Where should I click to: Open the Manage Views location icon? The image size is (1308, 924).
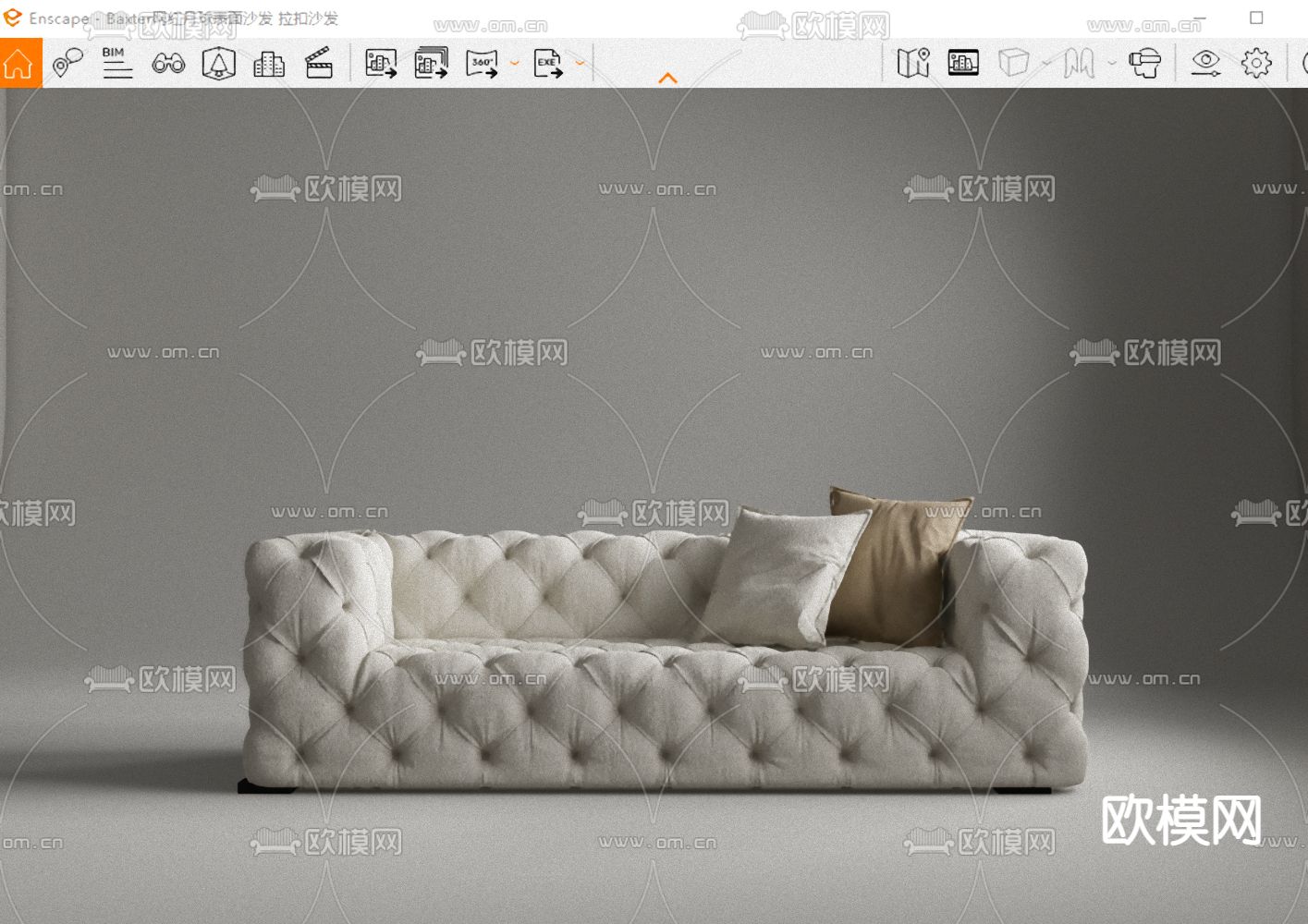click(x=67, y=63)
